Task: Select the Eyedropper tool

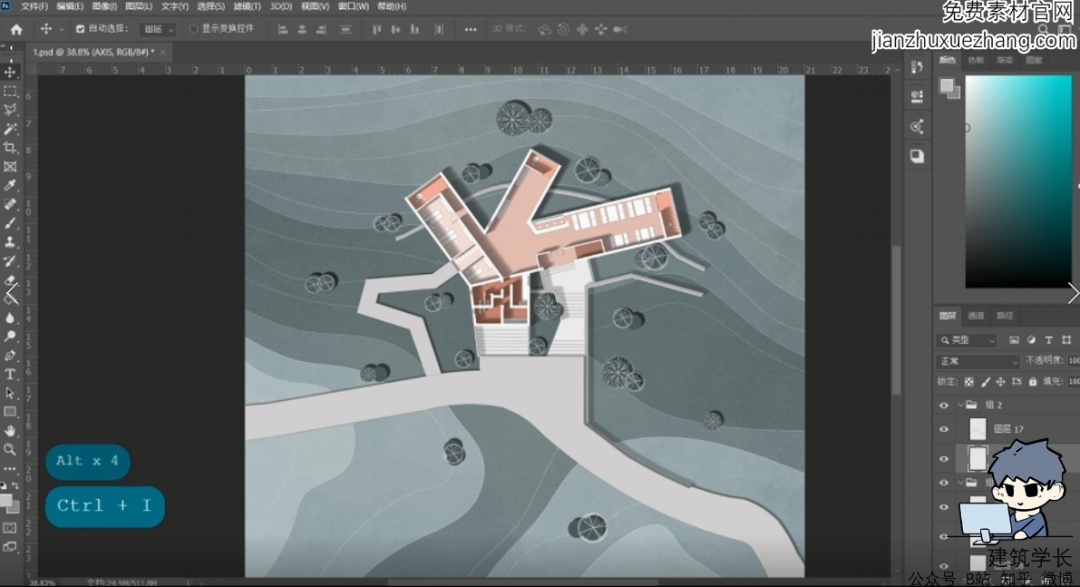Action: (x=10, y=185)
